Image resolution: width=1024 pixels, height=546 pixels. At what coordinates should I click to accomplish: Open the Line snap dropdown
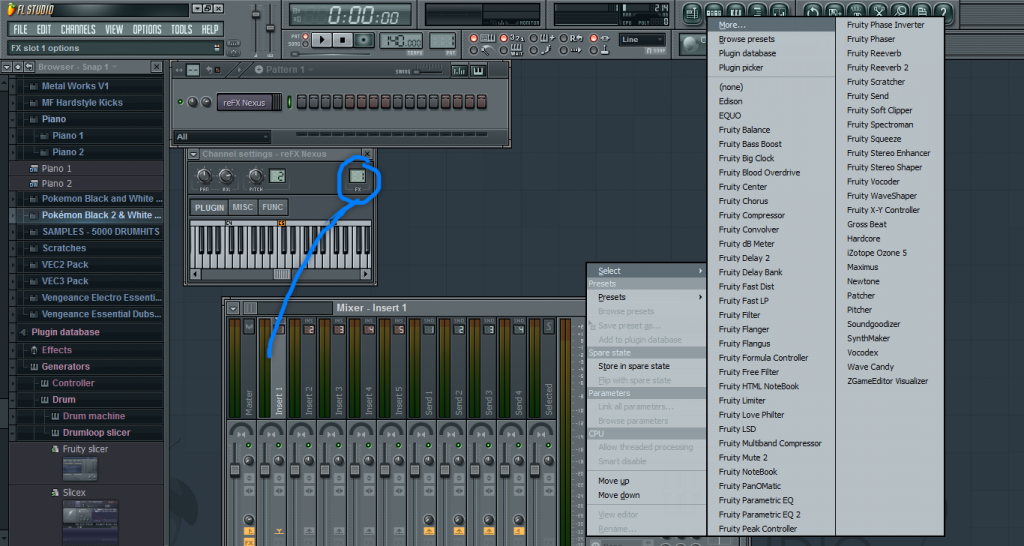click(643, 40)
